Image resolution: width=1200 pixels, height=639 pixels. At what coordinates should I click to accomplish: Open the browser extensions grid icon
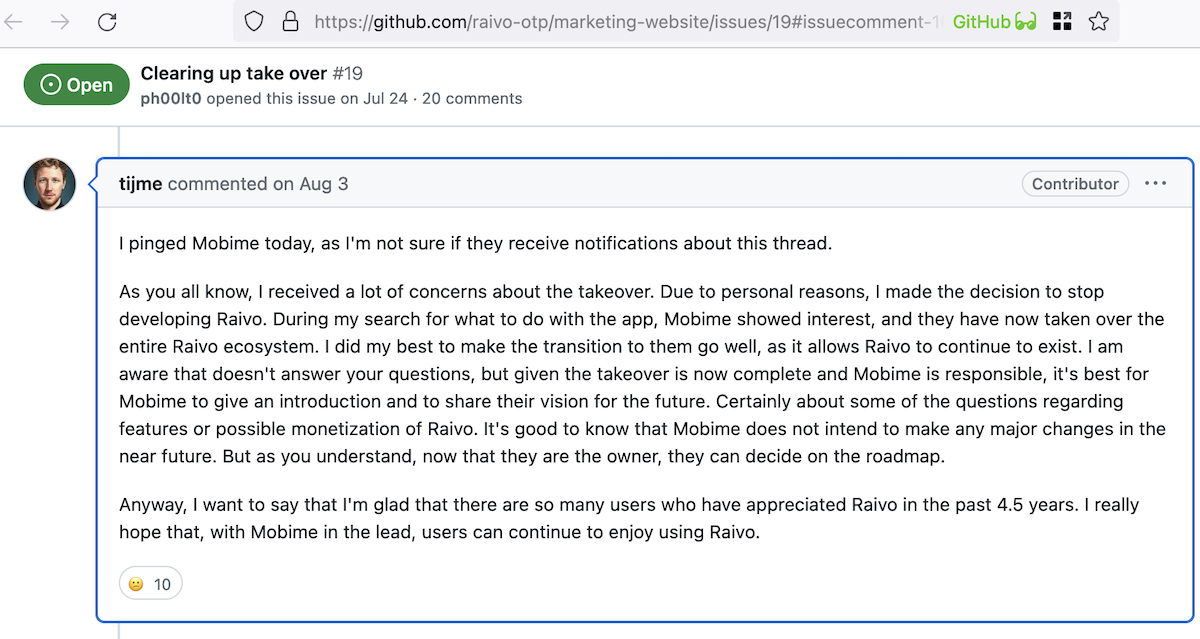tap(1062, 20)
